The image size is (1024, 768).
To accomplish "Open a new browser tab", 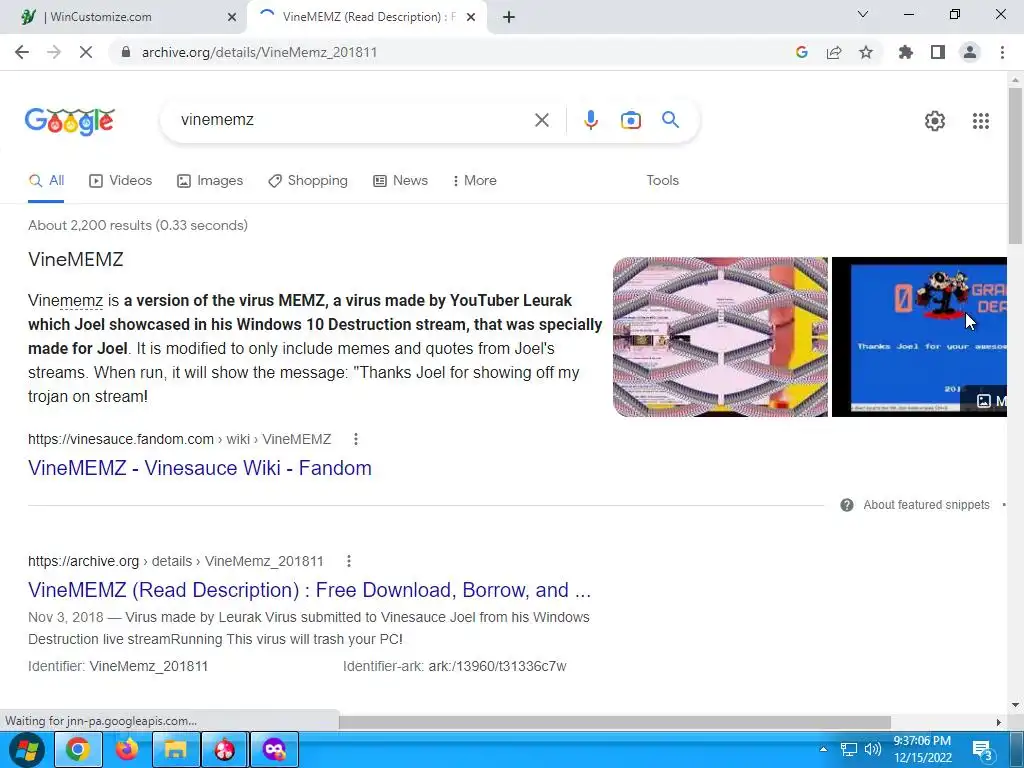I will pyautogui.click(x=509, y=17).
